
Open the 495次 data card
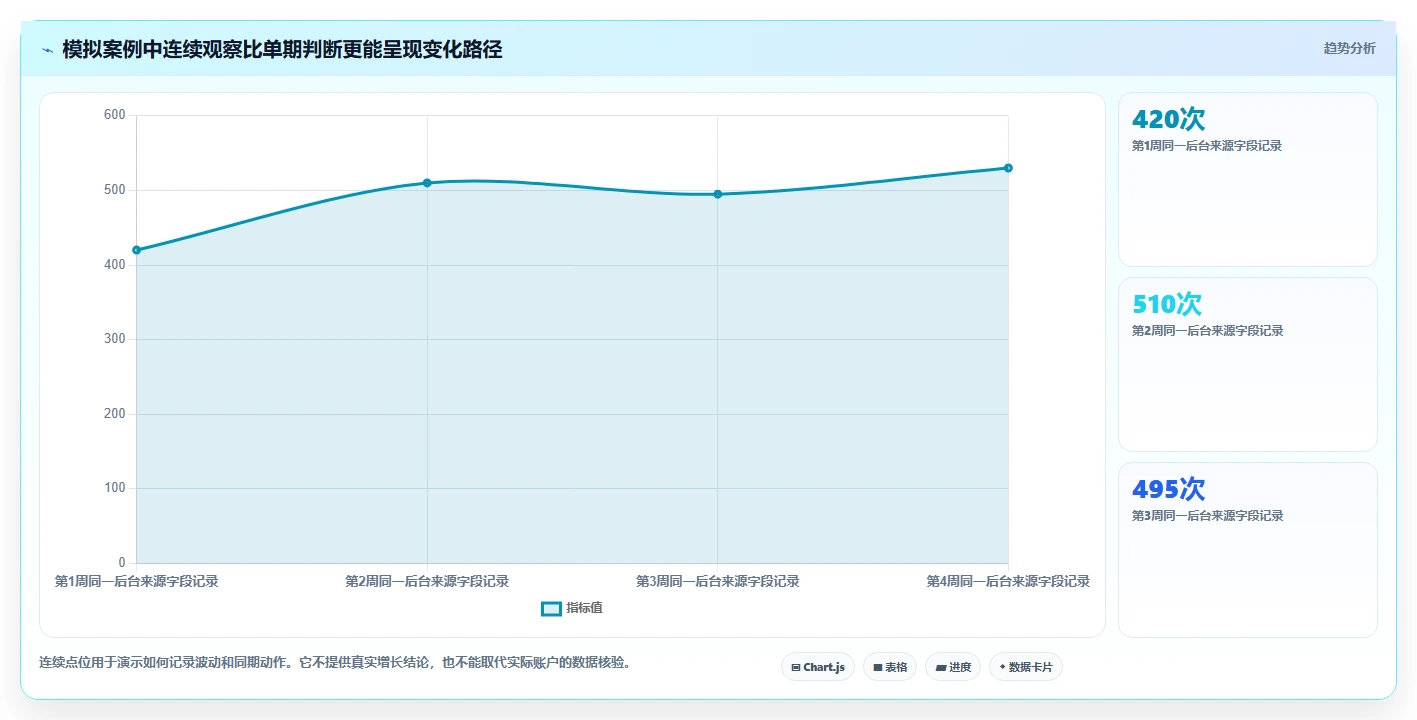pos(1248,550)
